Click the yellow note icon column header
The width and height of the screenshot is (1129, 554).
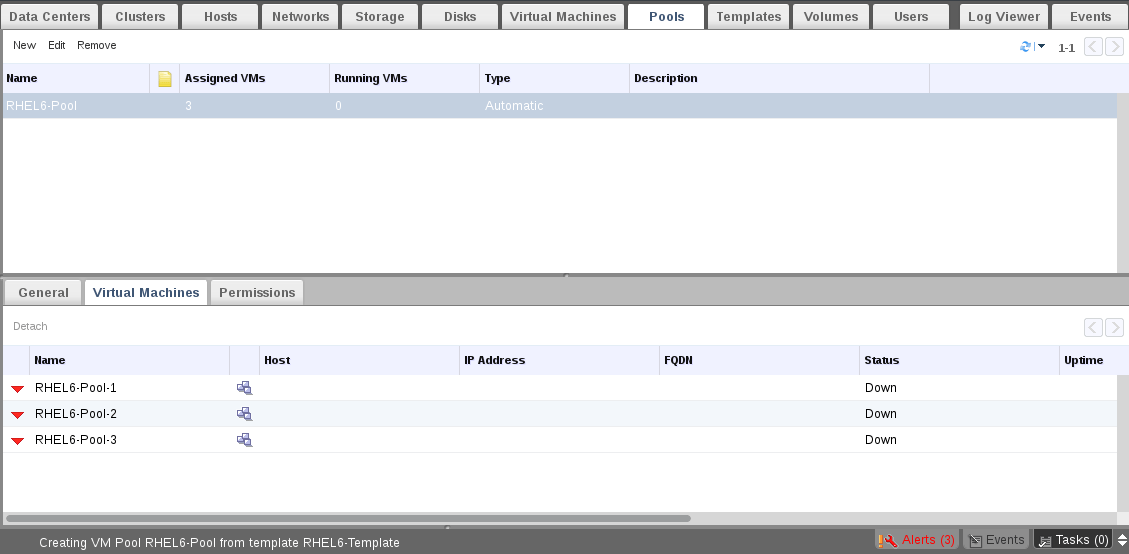point(165,79)
